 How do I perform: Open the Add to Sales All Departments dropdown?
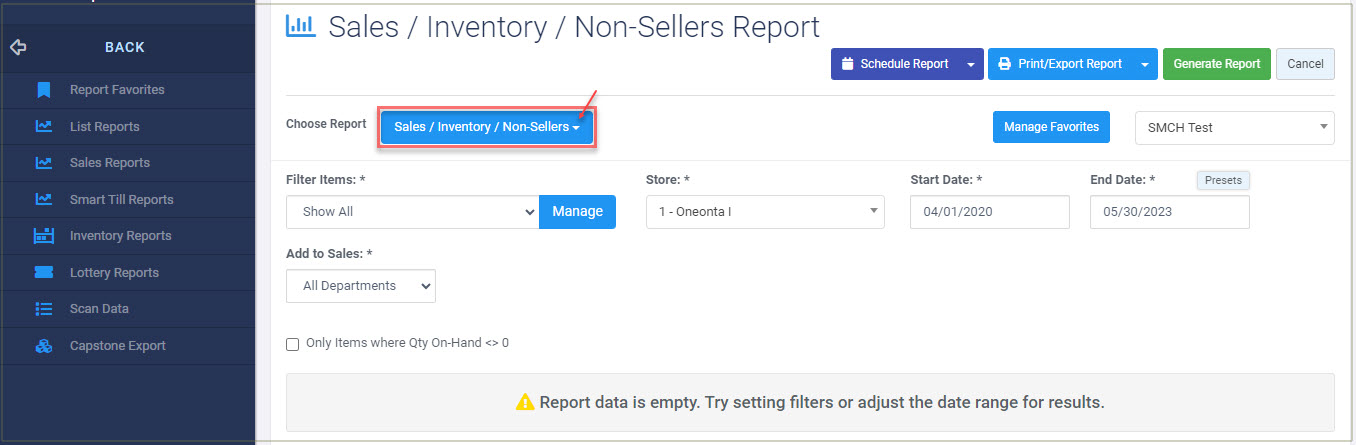tap(361, 286)
